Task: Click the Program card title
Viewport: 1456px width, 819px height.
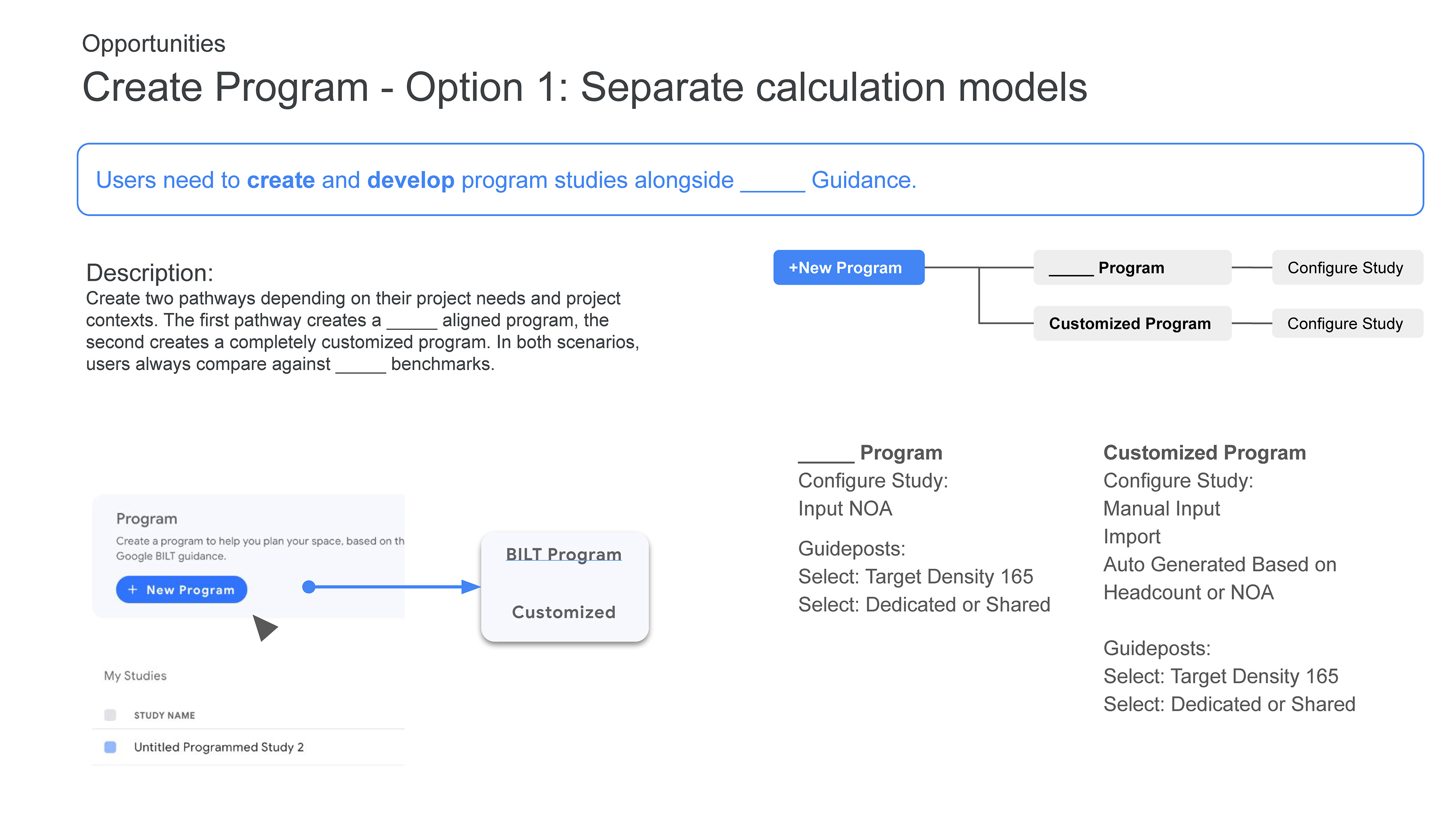Action: 146,518
